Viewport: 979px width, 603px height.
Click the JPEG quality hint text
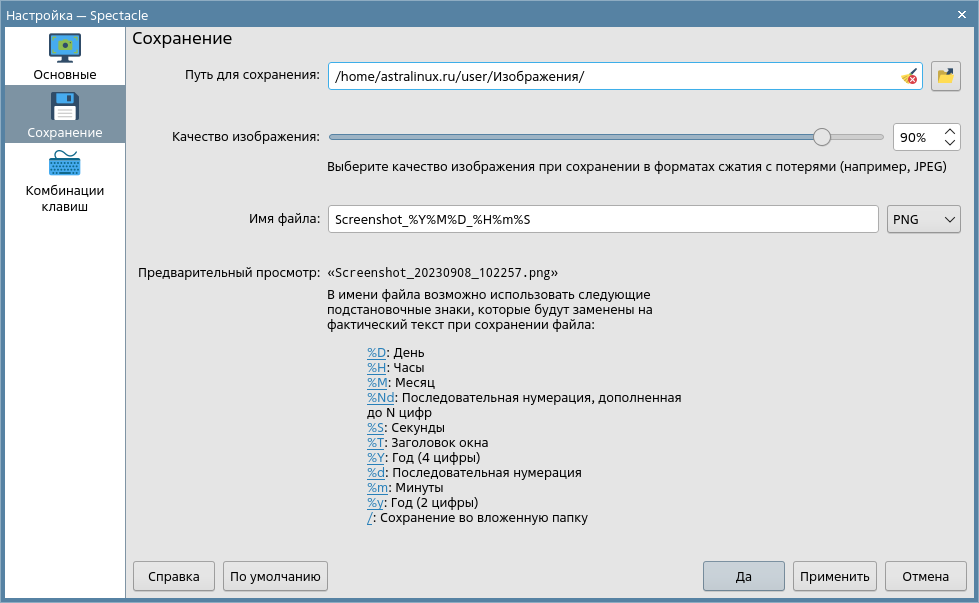637,167
